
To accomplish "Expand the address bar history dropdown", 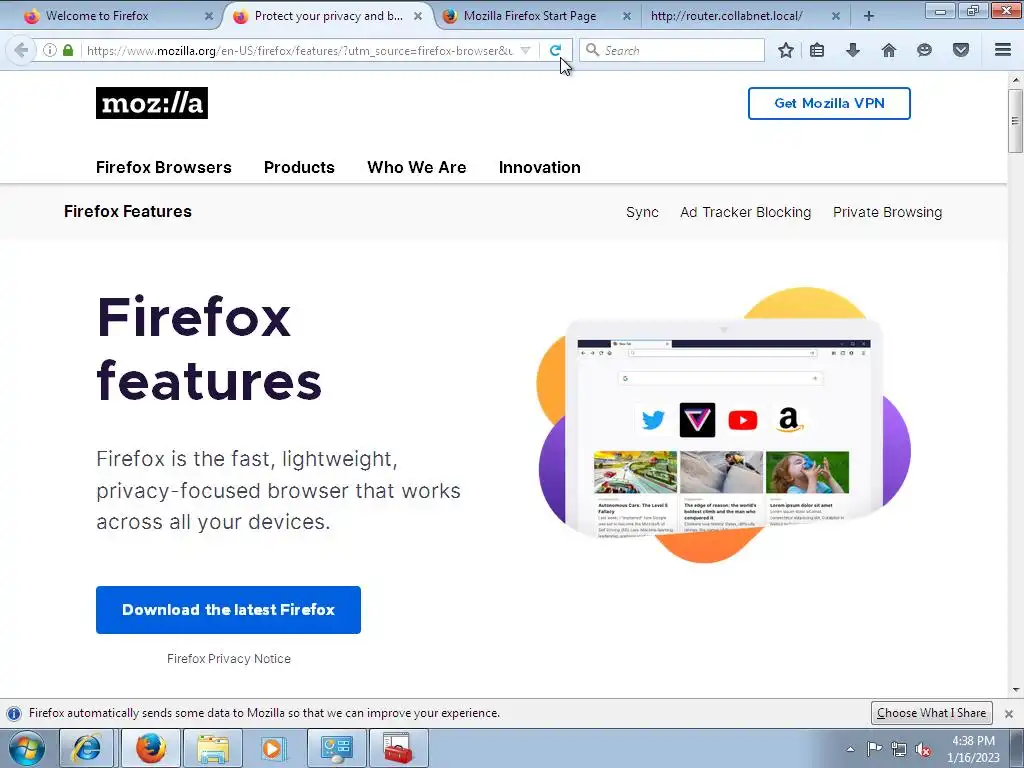I will coord(525,50).
